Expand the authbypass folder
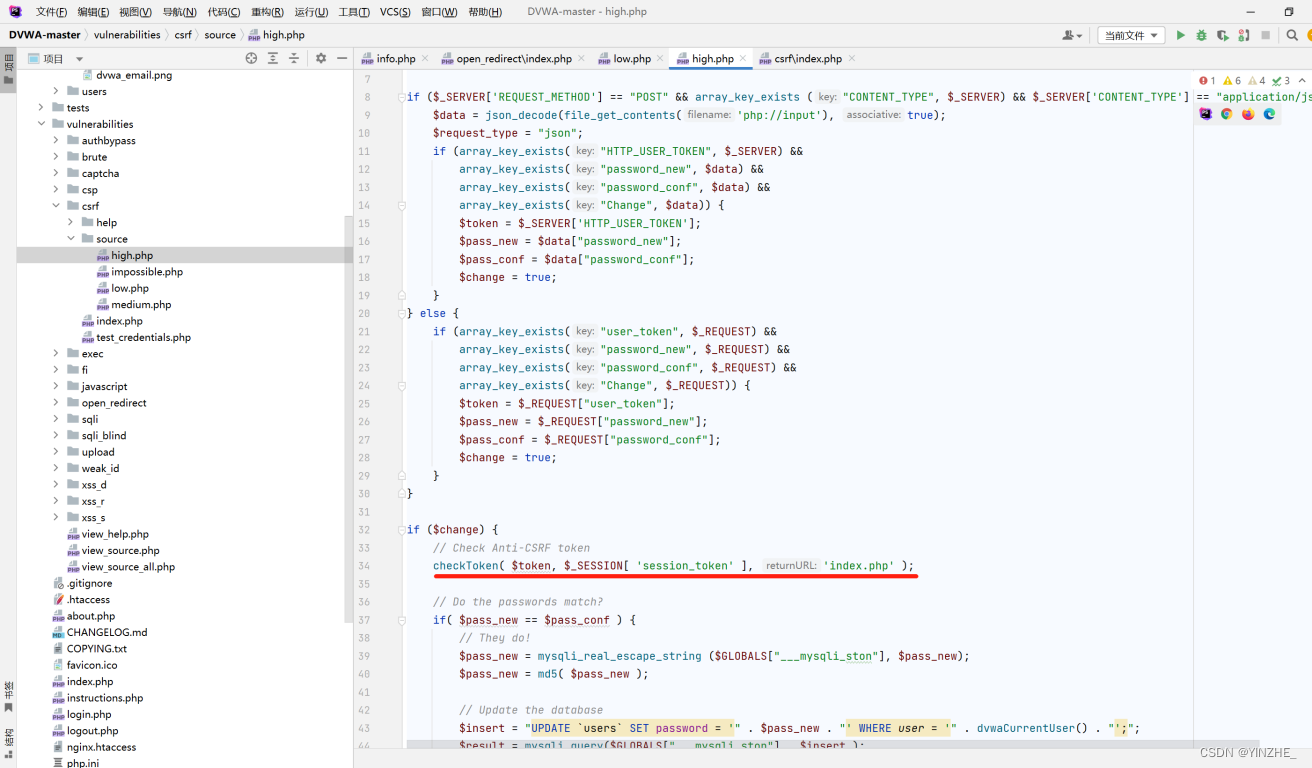Image resolution: width=1312 pixels, height=768 pixels. click(x=56, y=141)
